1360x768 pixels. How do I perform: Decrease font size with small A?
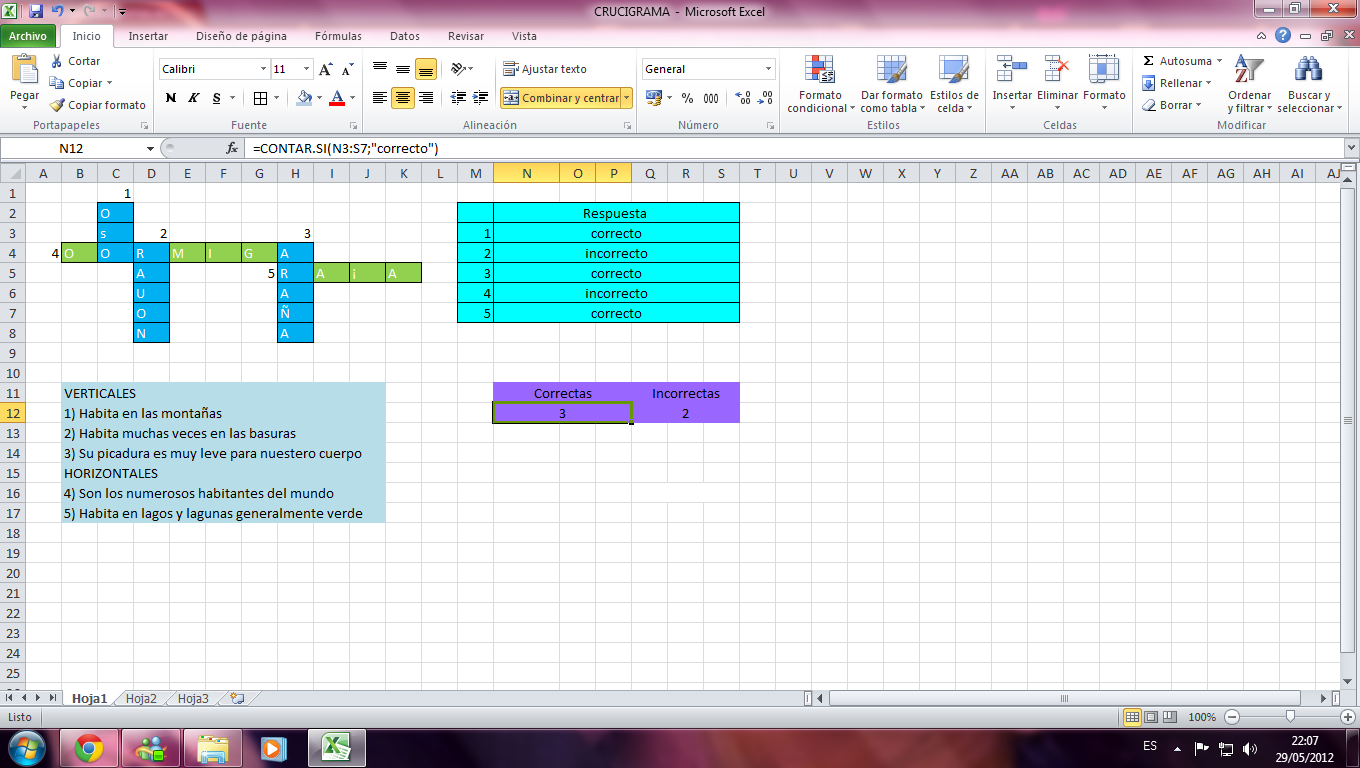pos(347,69)
